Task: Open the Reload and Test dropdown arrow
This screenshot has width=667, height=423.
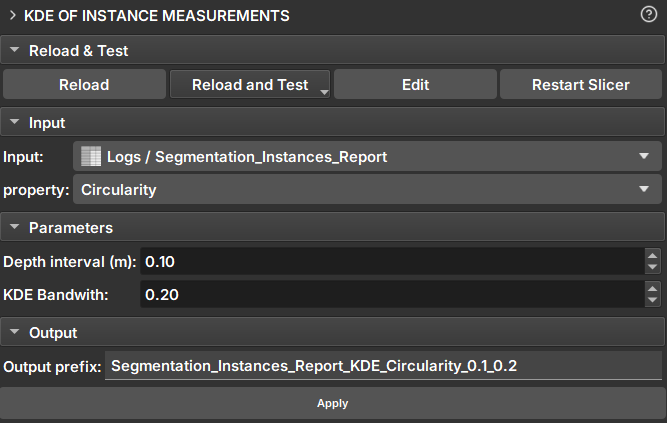Action: point(323,91)
